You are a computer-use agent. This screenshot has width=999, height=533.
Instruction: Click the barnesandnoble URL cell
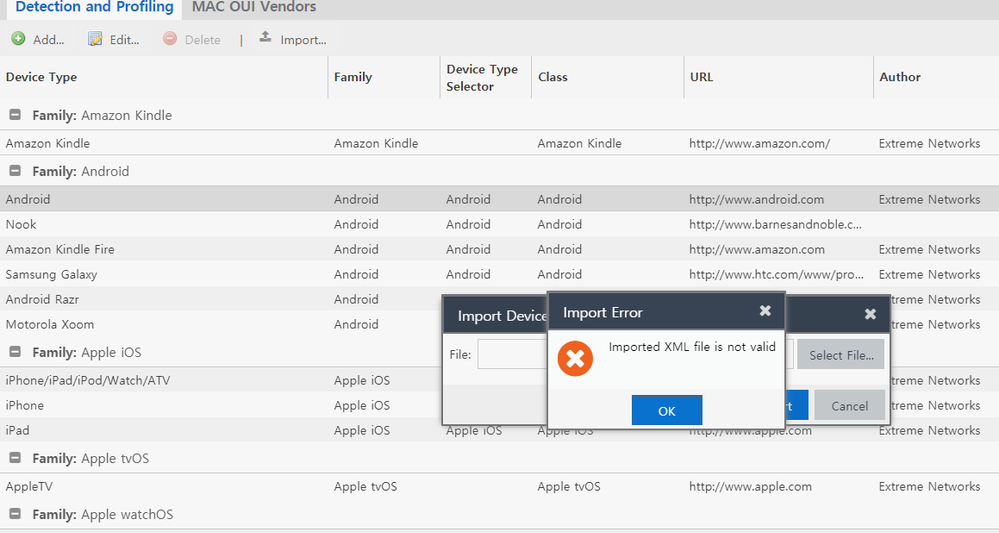coord(775,224)
